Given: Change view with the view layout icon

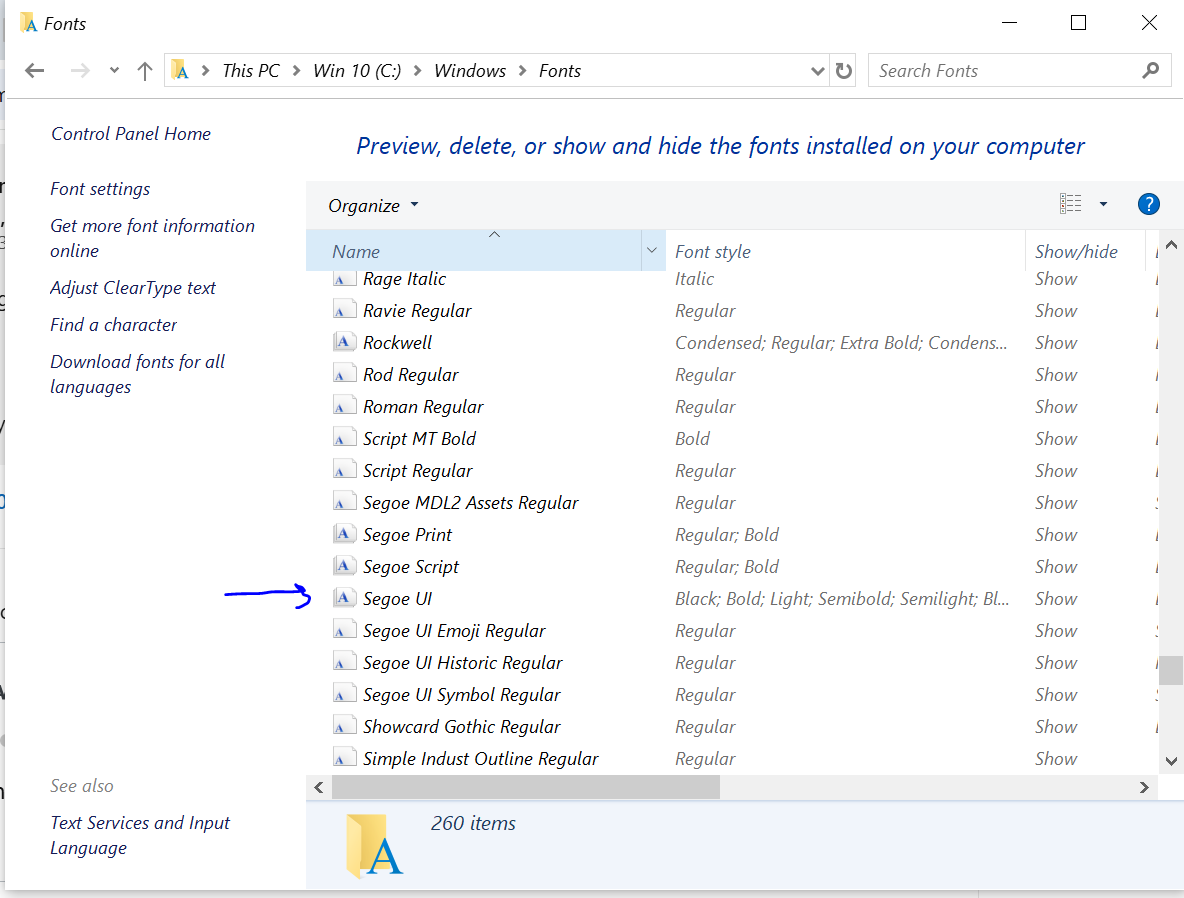Looking at the screenshot, I should (x=1071, y=204).
